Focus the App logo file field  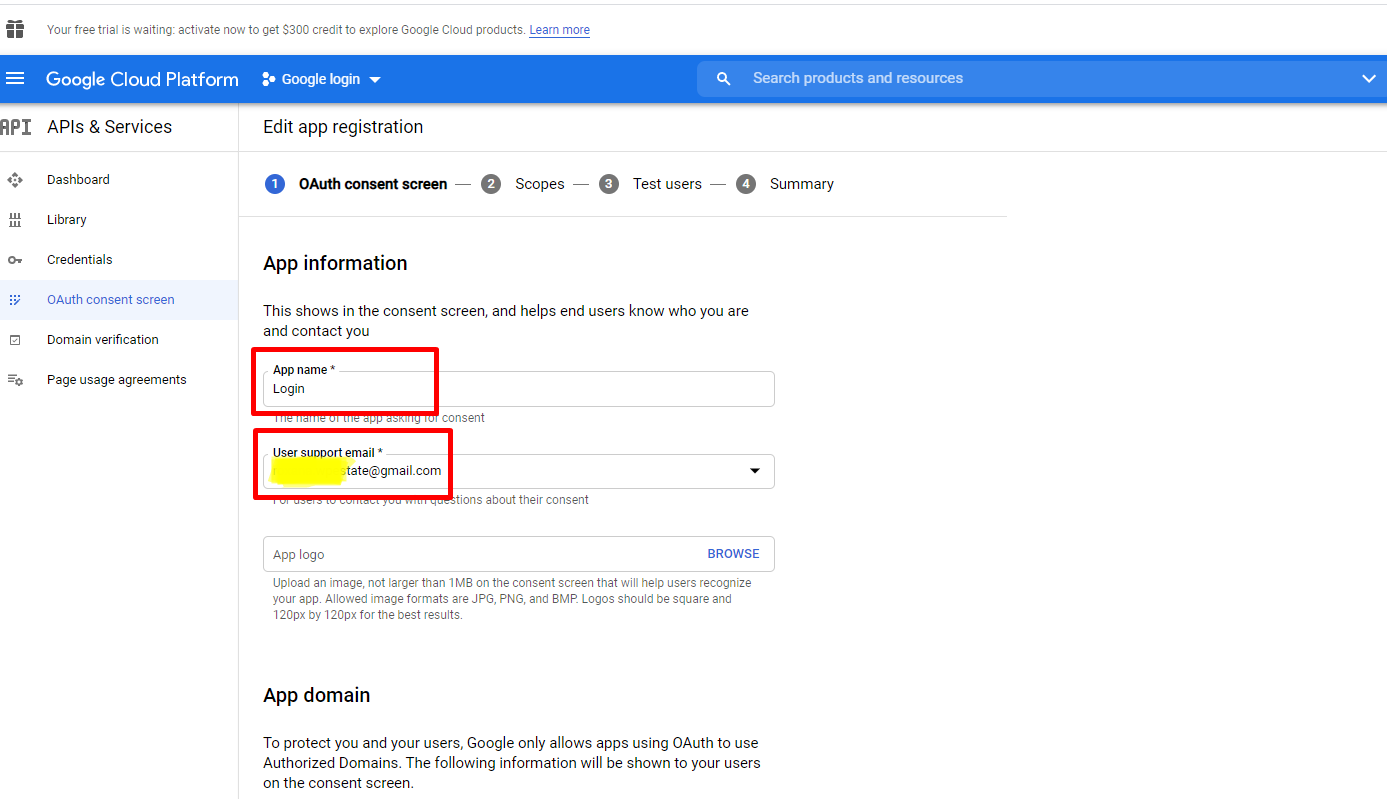coord(519,554)
